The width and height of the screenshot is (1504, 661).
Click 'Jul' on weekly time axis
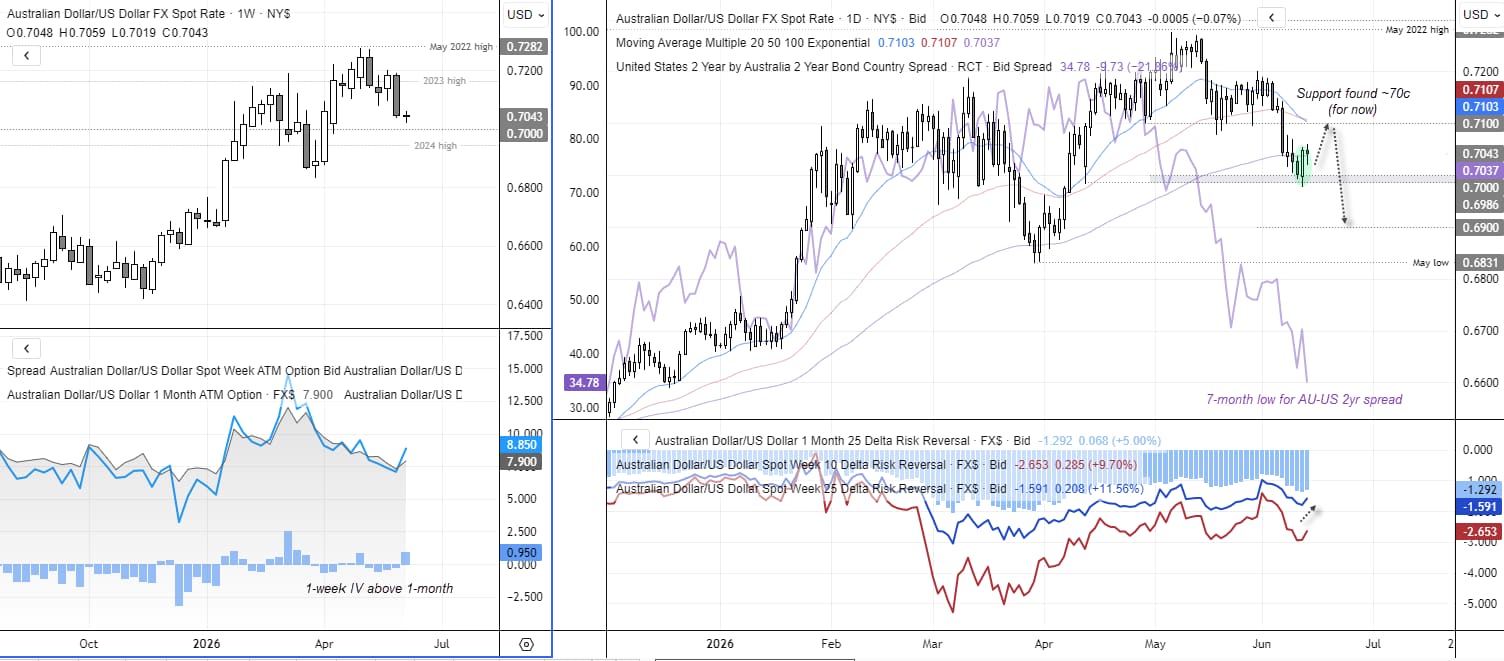pyautogui.click(x=441, y=644)
